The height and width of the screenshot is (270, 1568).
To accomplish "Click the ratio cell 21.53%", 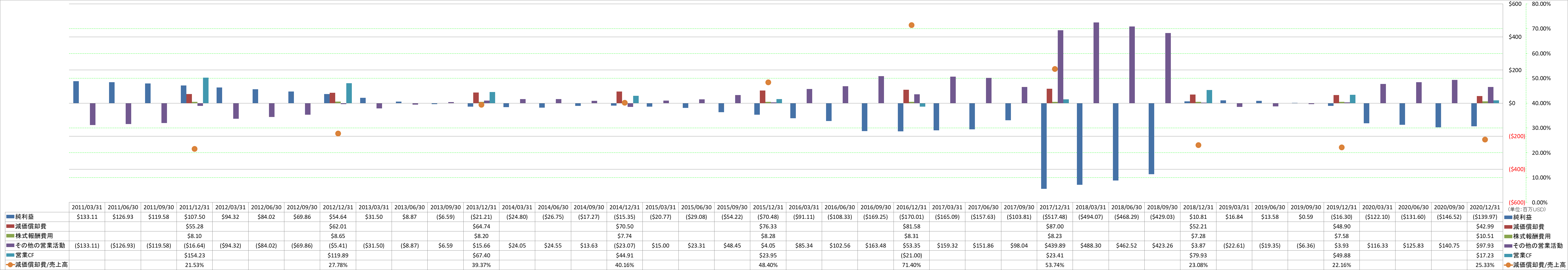I will point(195,265).
